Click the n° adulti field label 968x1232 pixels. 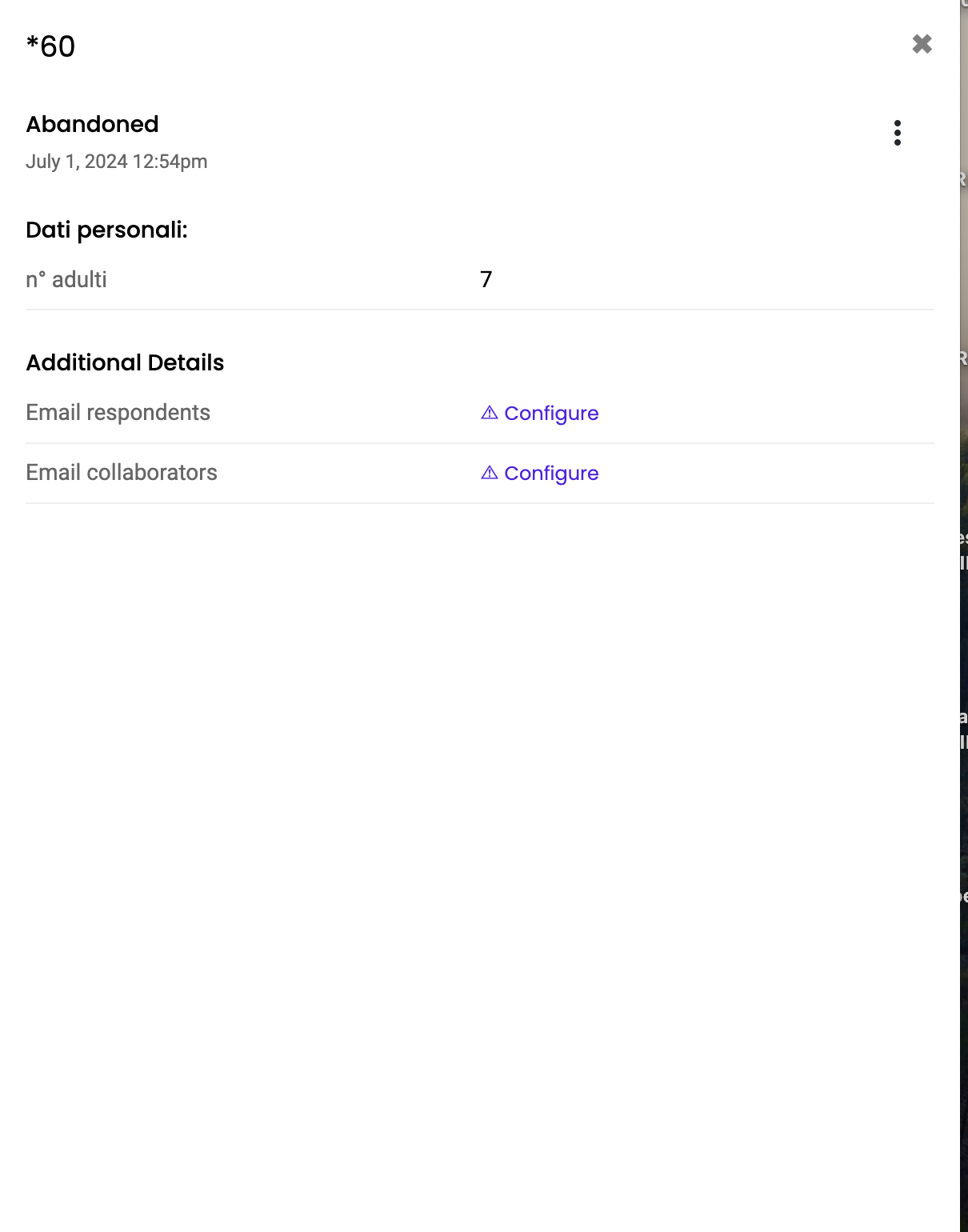(x=66, y=280)
